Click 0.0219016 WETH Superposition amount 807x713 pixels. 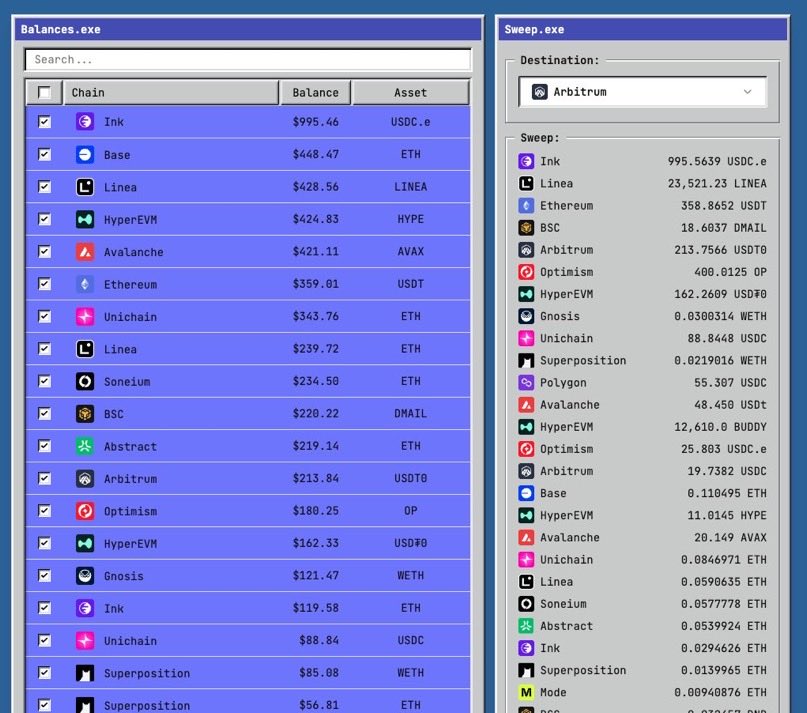point(720,361)
